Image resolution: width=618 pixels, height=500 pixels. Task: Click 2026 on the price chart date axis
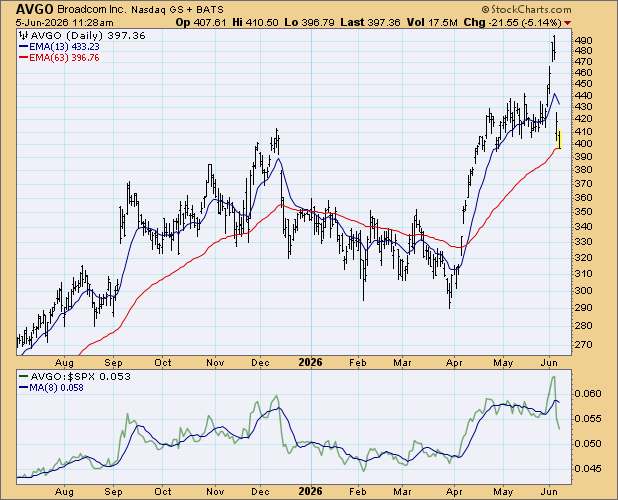coord(310,362)
